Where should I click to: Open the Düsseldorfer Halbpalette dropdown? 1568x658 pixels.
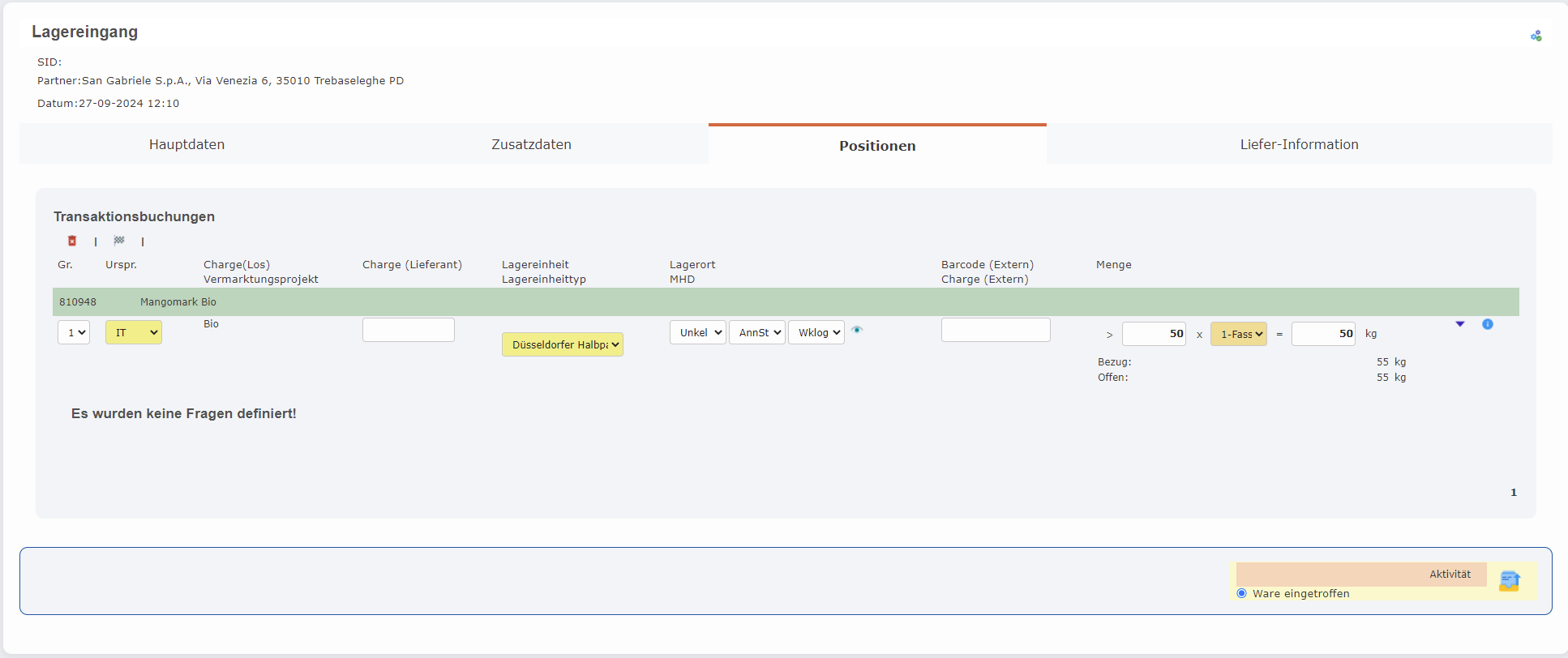pyautogui.click(x=563, y=344)
